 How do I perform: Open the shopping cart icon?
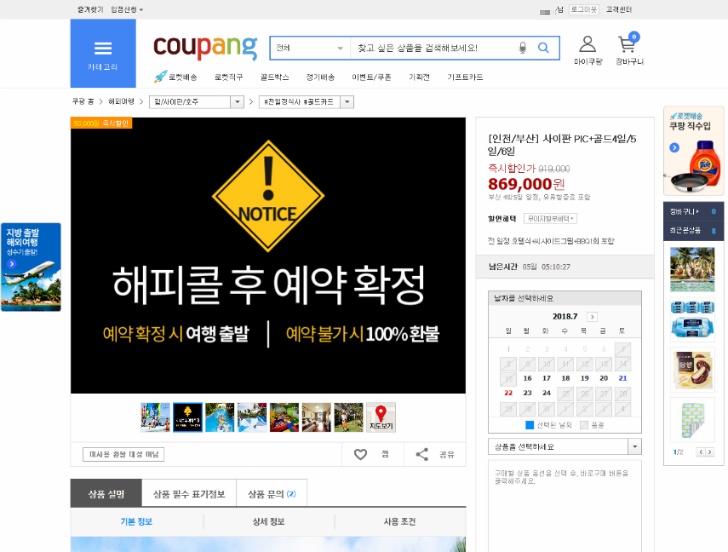coord(629,50)
